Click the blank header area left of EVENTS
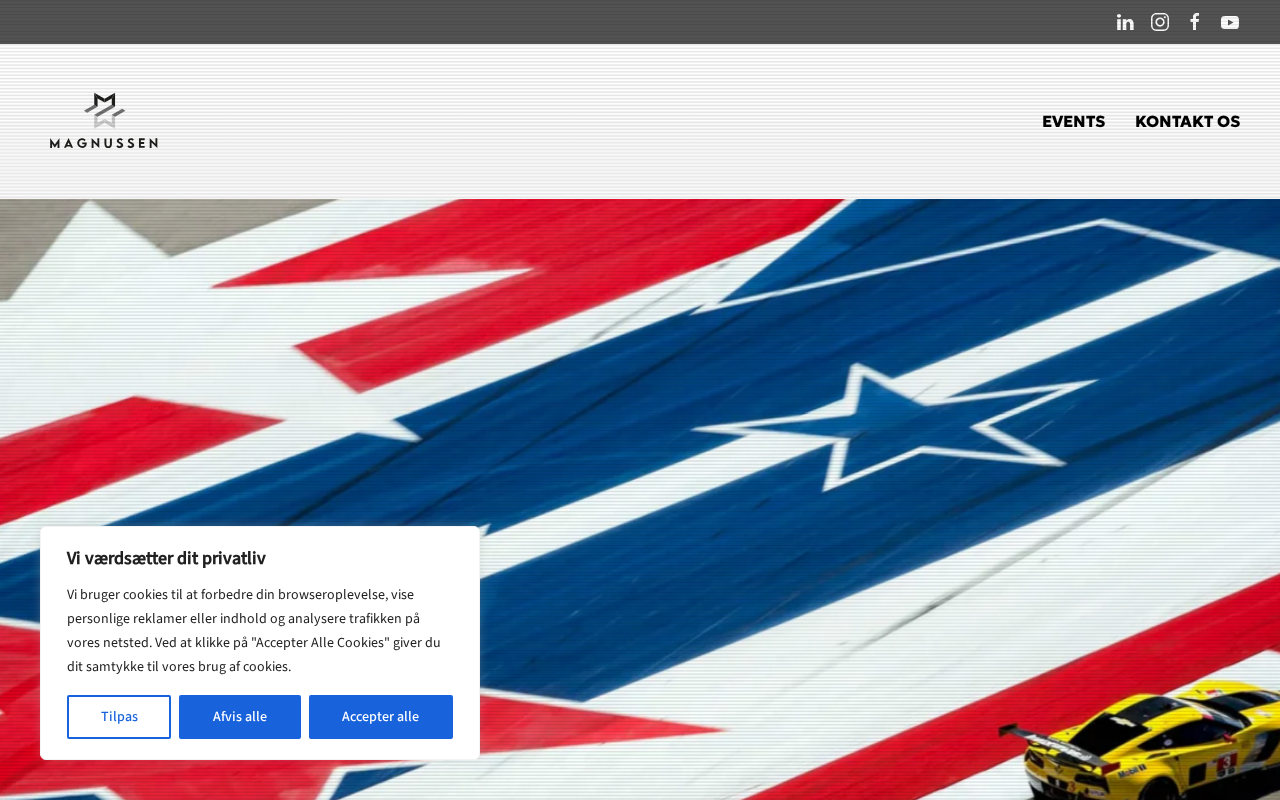The image size is (1280, 800). (x=600, y=122)
